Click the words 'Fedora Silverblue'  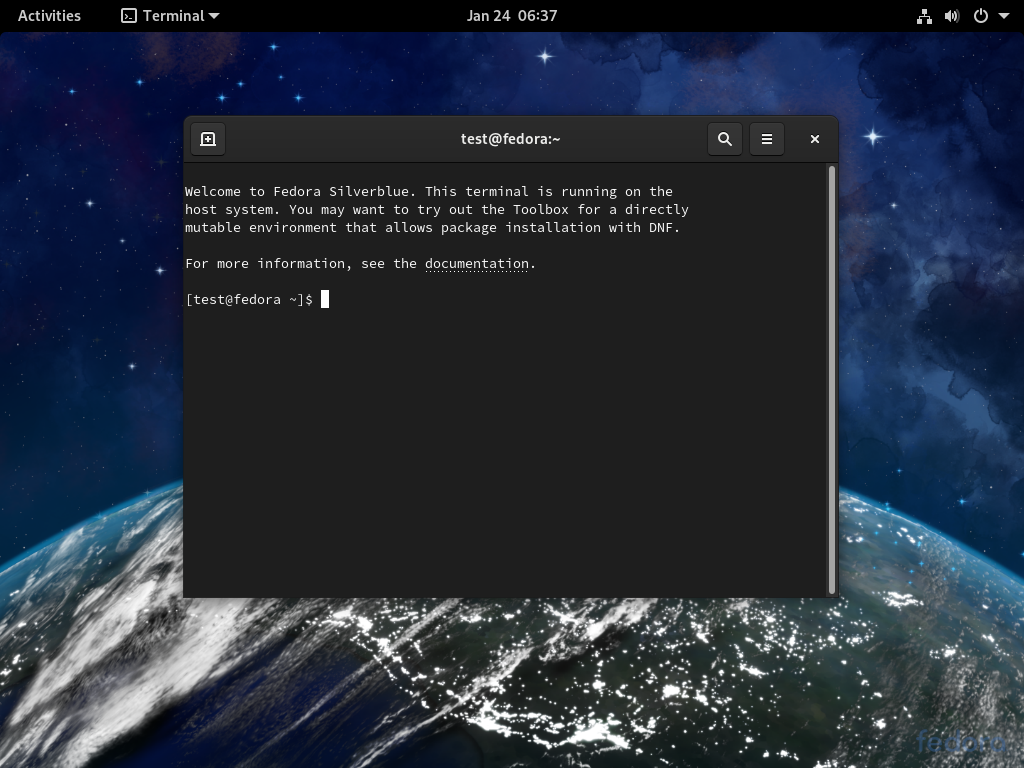coord(341,191)
